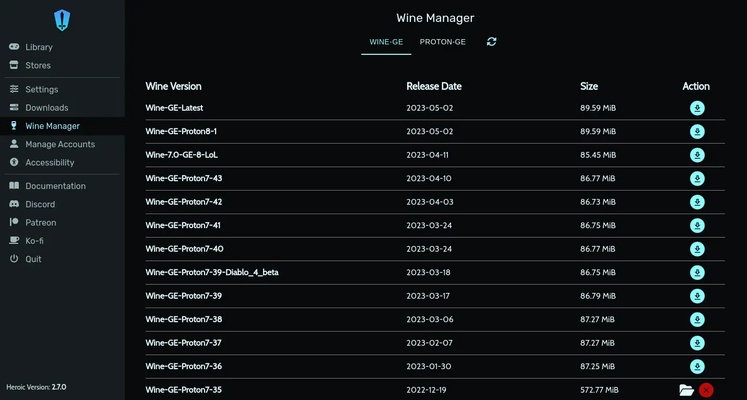This screenshot has width=747, height=400.
Task: Click download icon for Wine-7.0-GE-8-LoL
Action: click(697, 155)
